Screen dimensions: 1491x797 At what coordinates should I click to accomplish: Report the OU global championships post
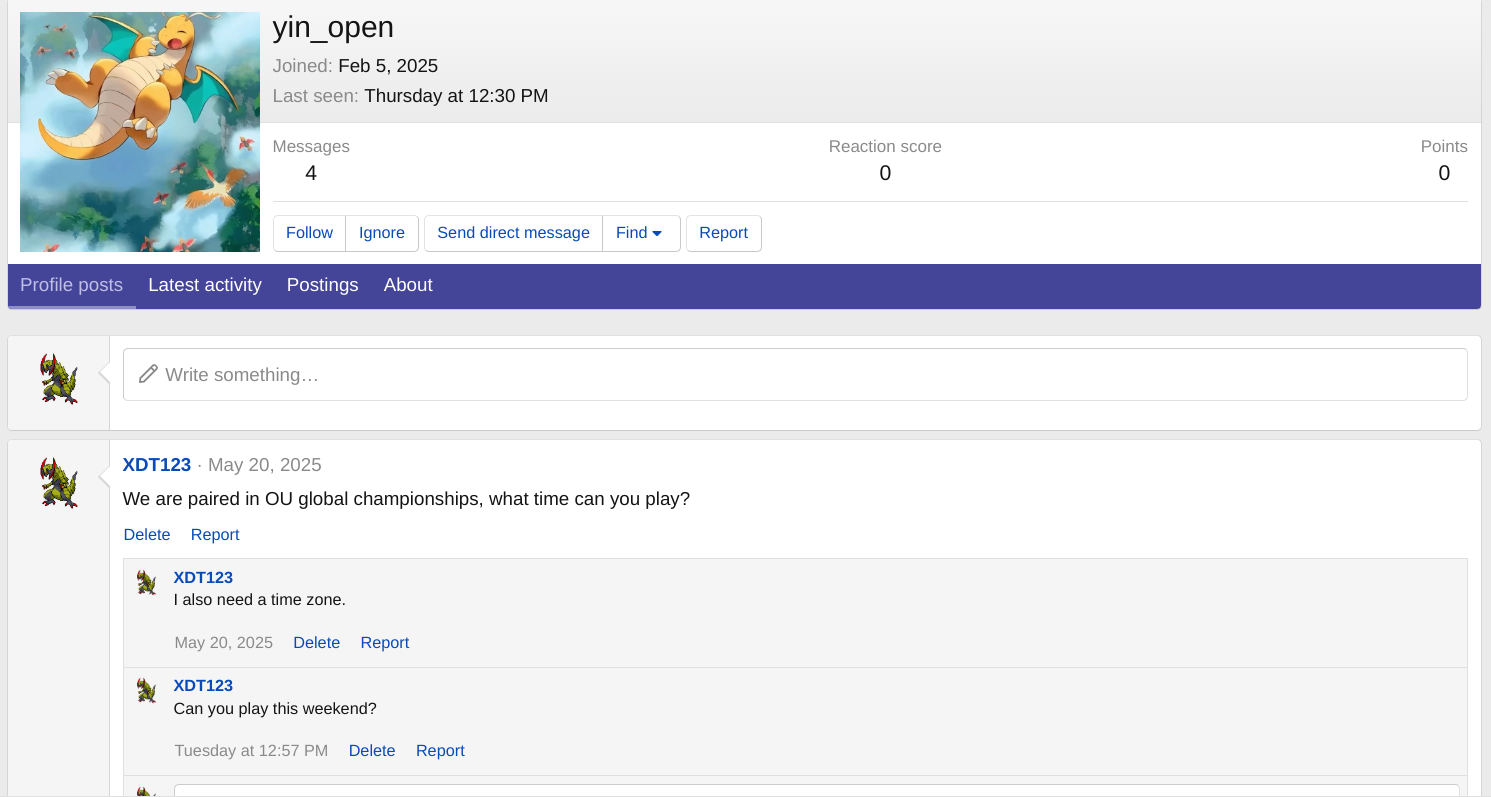(215, 535)
